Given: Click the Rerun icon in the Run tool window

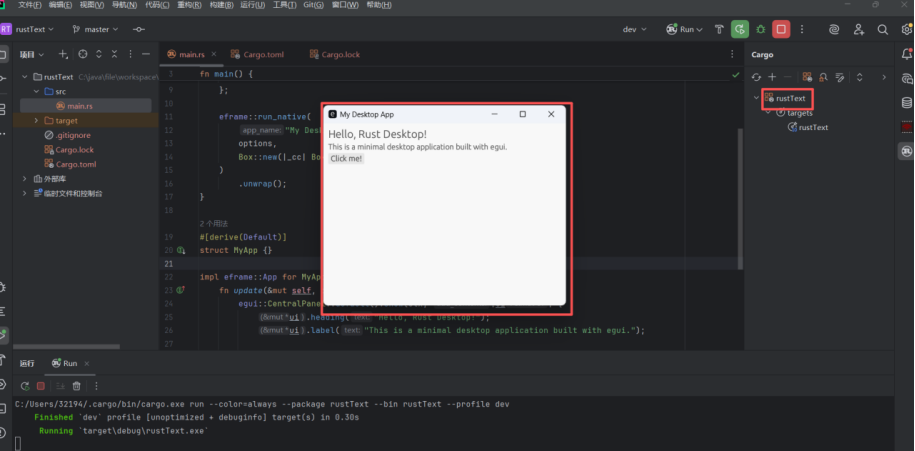Looking at the screenshot, I should 25,386.
